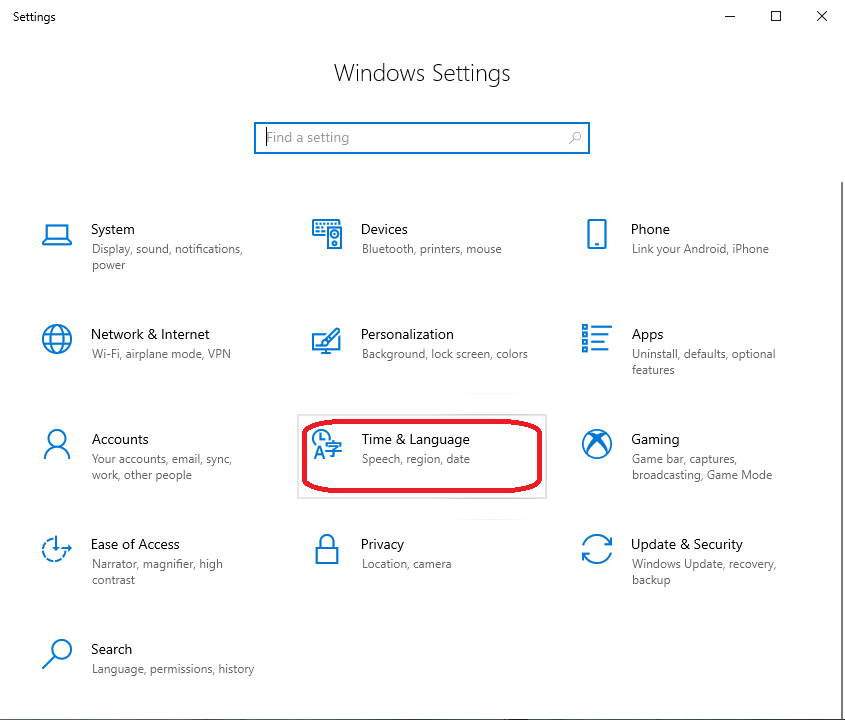Image resolution: width=845 pixels, height=720 pixels.
Task: Go to the Personalization settings label
Action: [x=407, y=335]
